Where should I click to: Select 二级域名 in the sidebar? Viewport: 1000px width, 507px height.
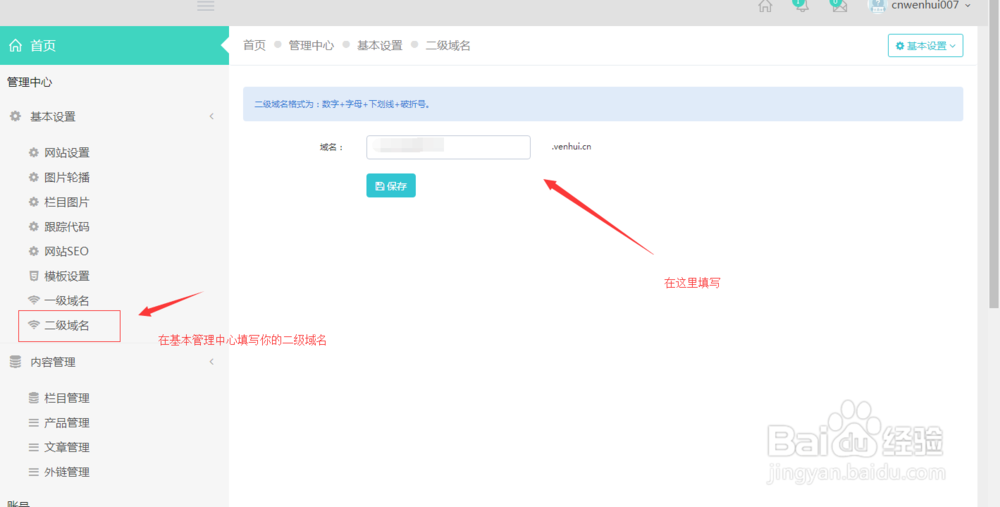tap(69, 326)
